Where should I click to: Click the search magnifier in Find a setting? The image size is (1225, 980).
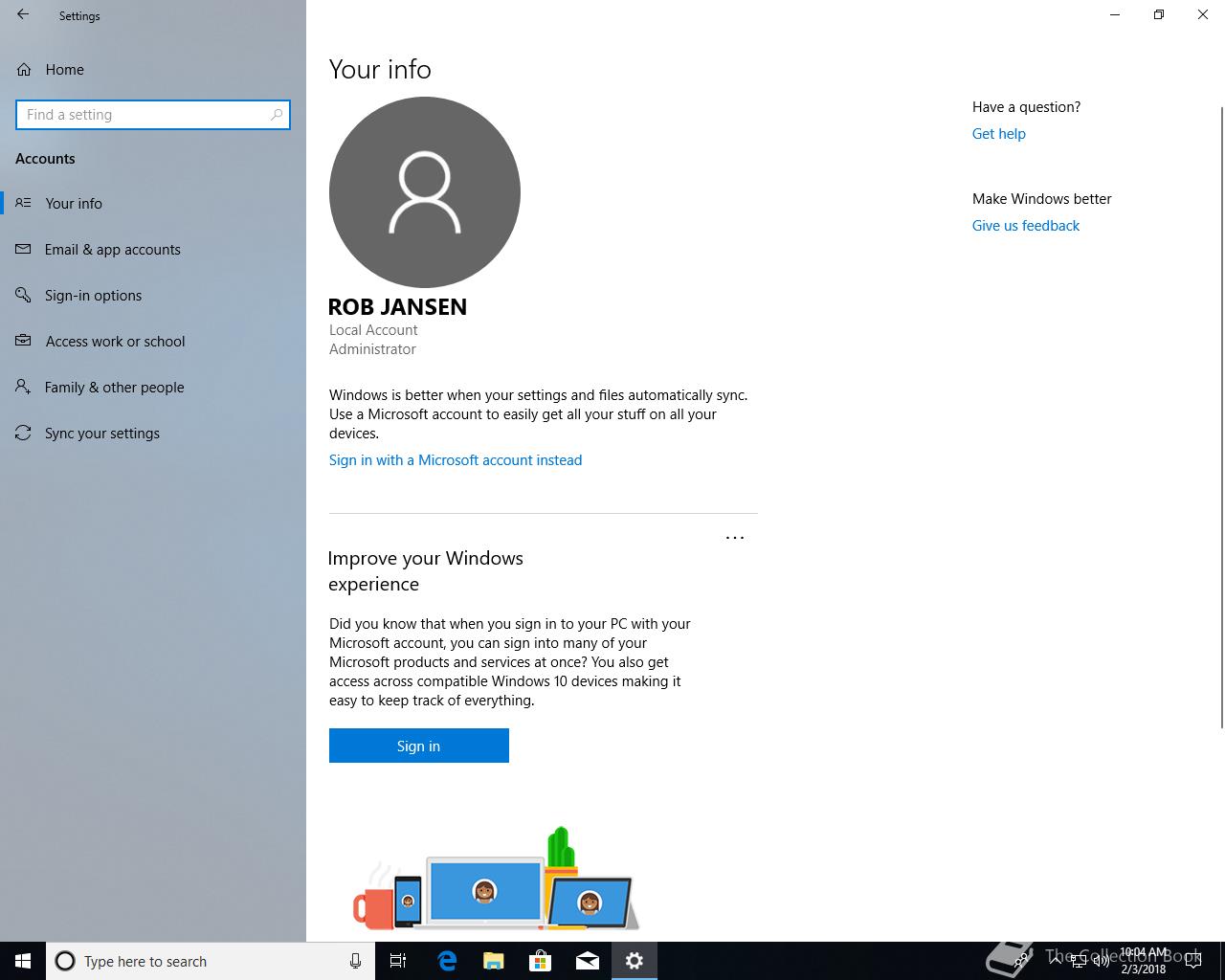point(277,115)
